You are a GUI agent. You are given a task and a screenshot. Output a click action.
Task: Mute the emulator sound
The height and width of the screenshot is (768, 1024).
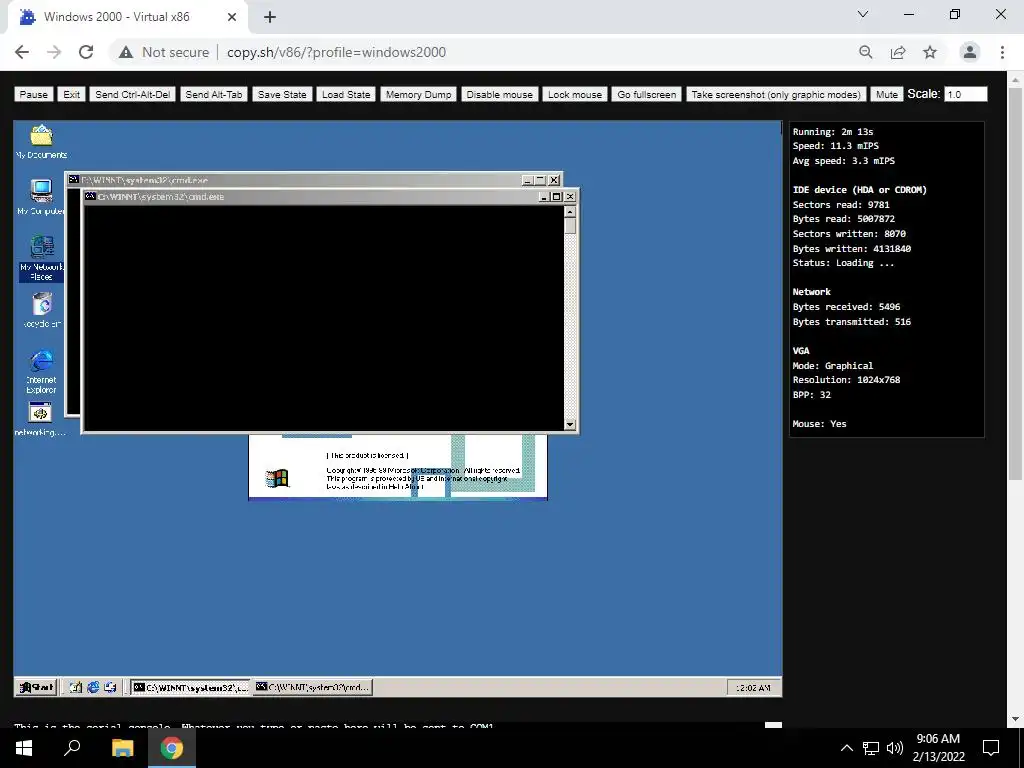coord(886,94)
